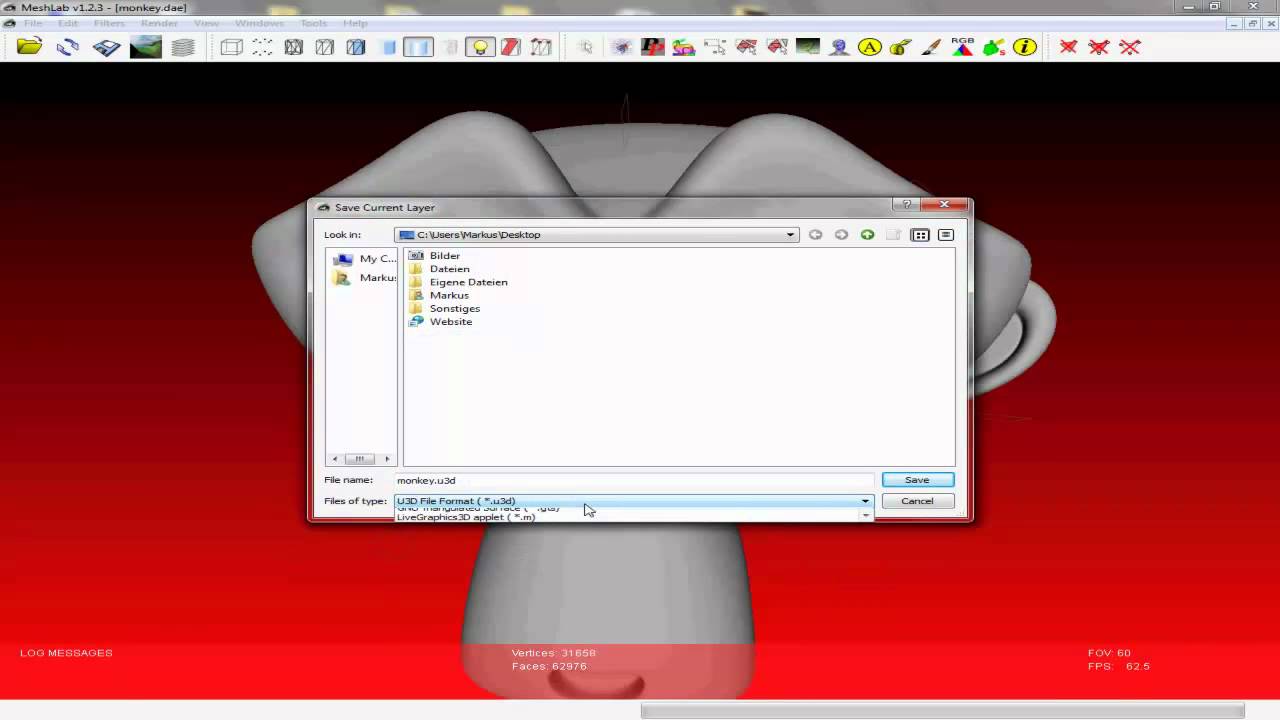The width and height of the screenshot is (1280, 720).
Task: Click the File name input field
Action: pyautogui.click(x=634, y=480)
